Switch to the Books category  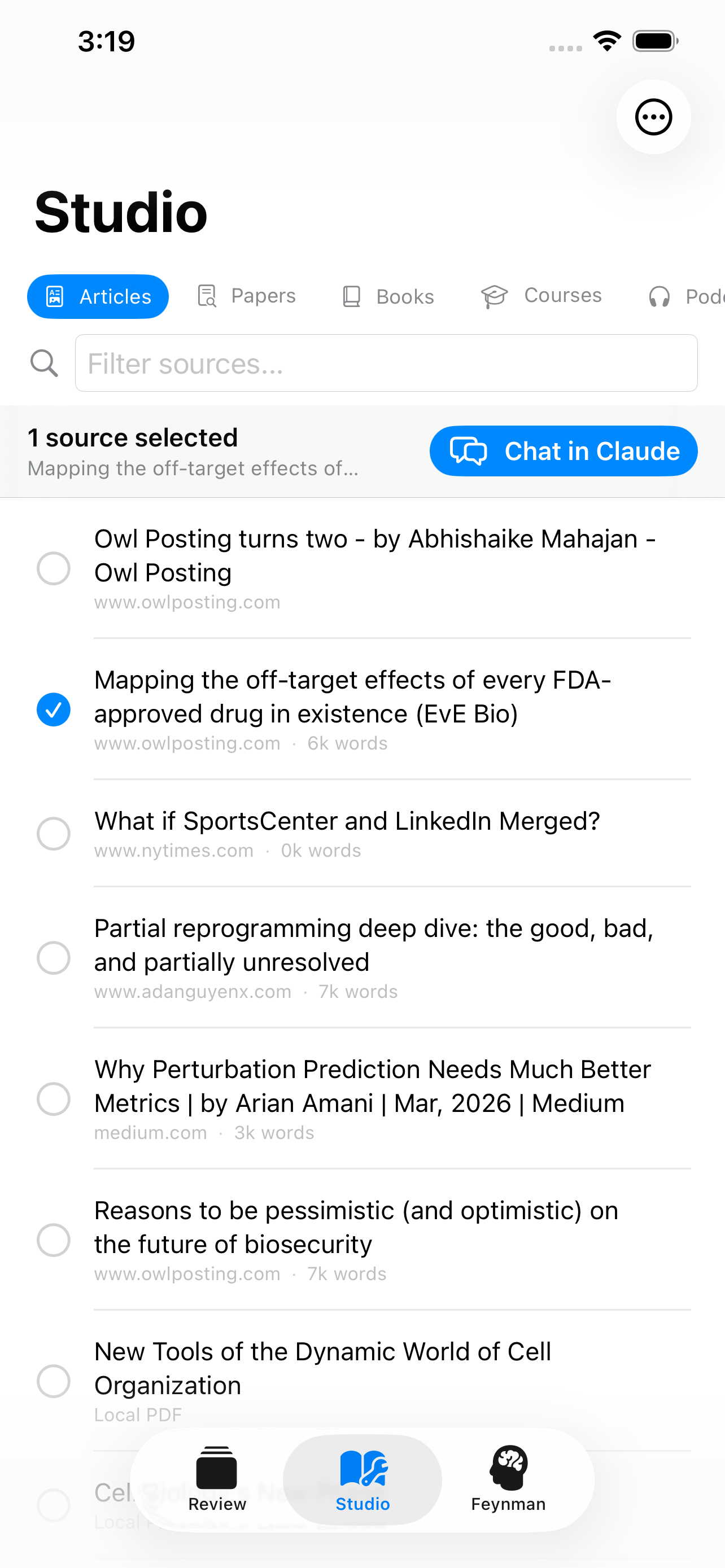pyautogui.click(x=388, y=296)
